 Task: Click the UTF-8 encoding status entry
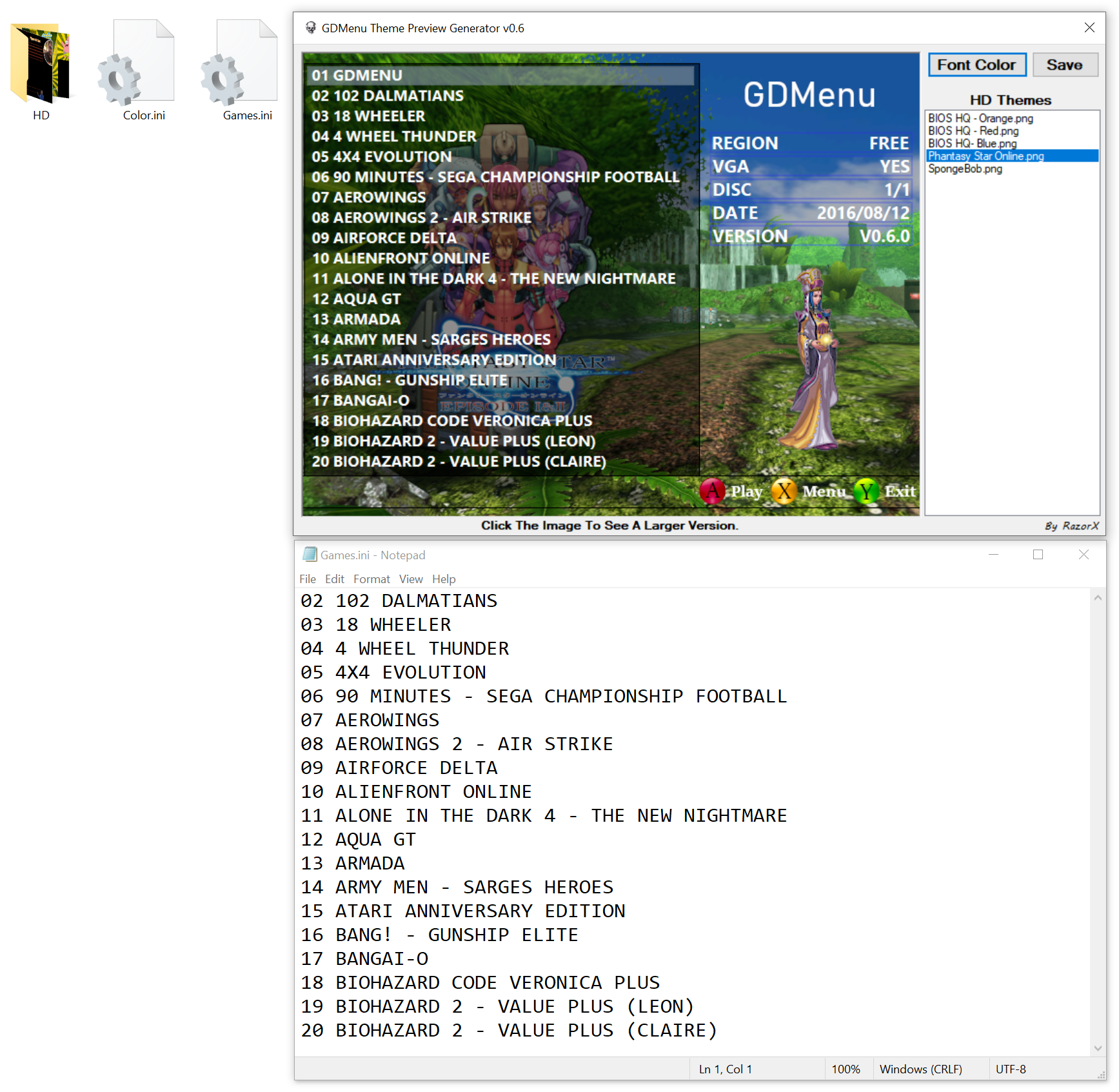pos(1010,1069)
